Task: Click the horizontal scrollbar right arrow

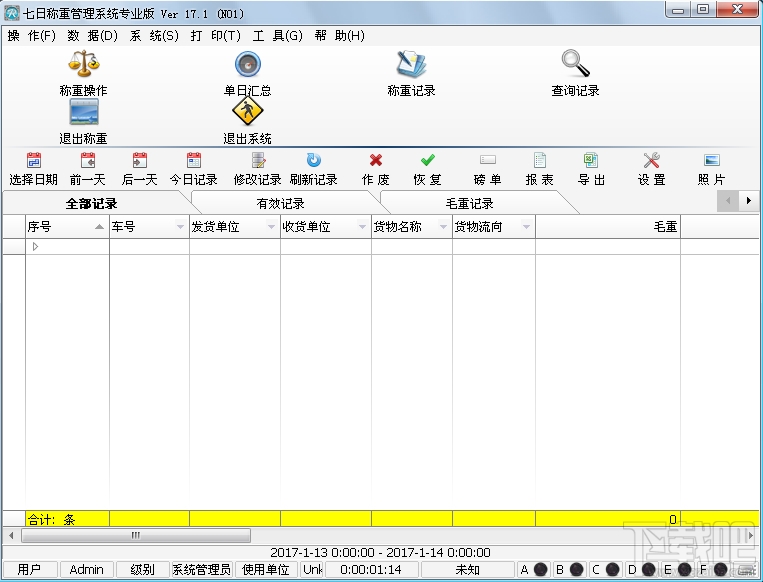Action: tap(751, 535)
